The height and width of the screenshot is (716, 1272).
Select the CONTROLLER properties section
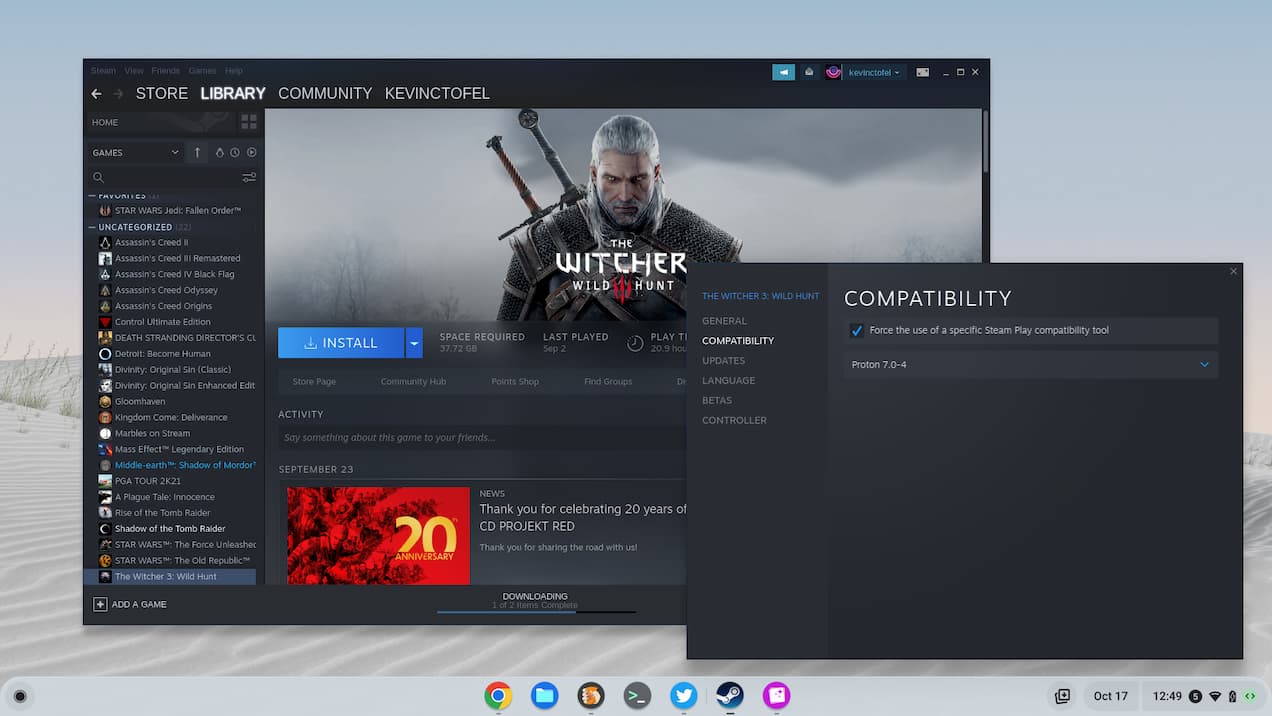tap(734, 421)
